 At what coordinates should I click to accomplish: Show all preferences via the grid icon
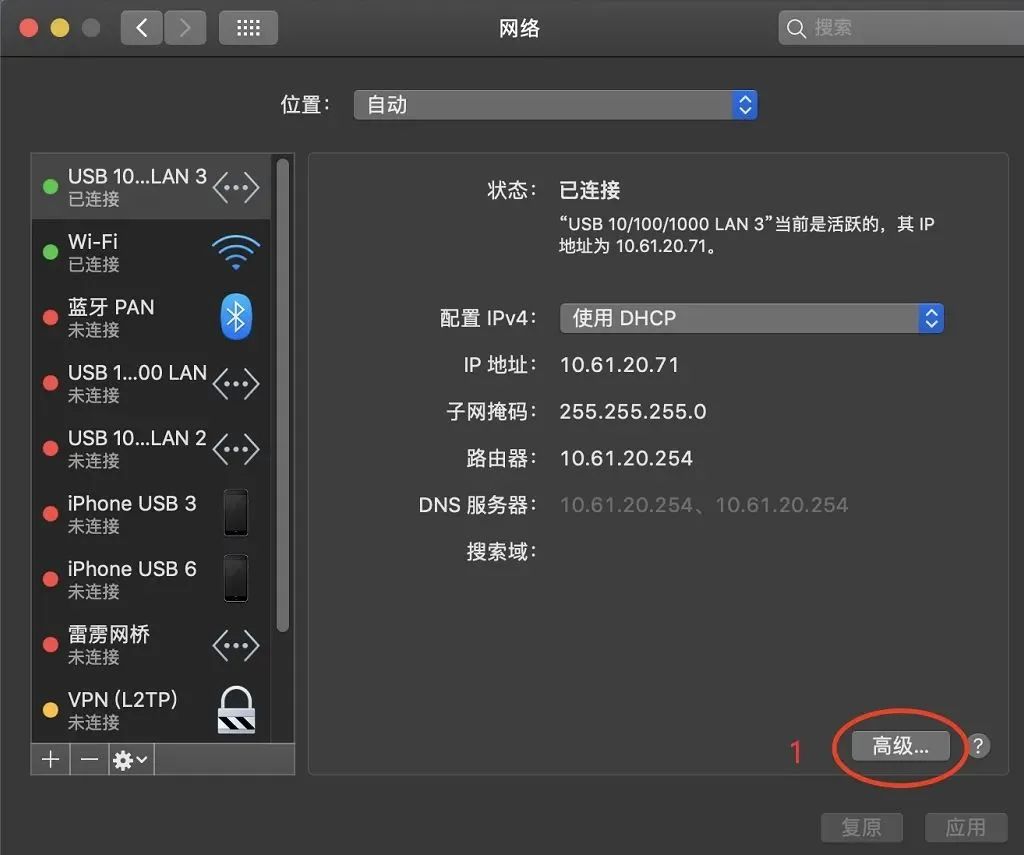tap(247, 27)
